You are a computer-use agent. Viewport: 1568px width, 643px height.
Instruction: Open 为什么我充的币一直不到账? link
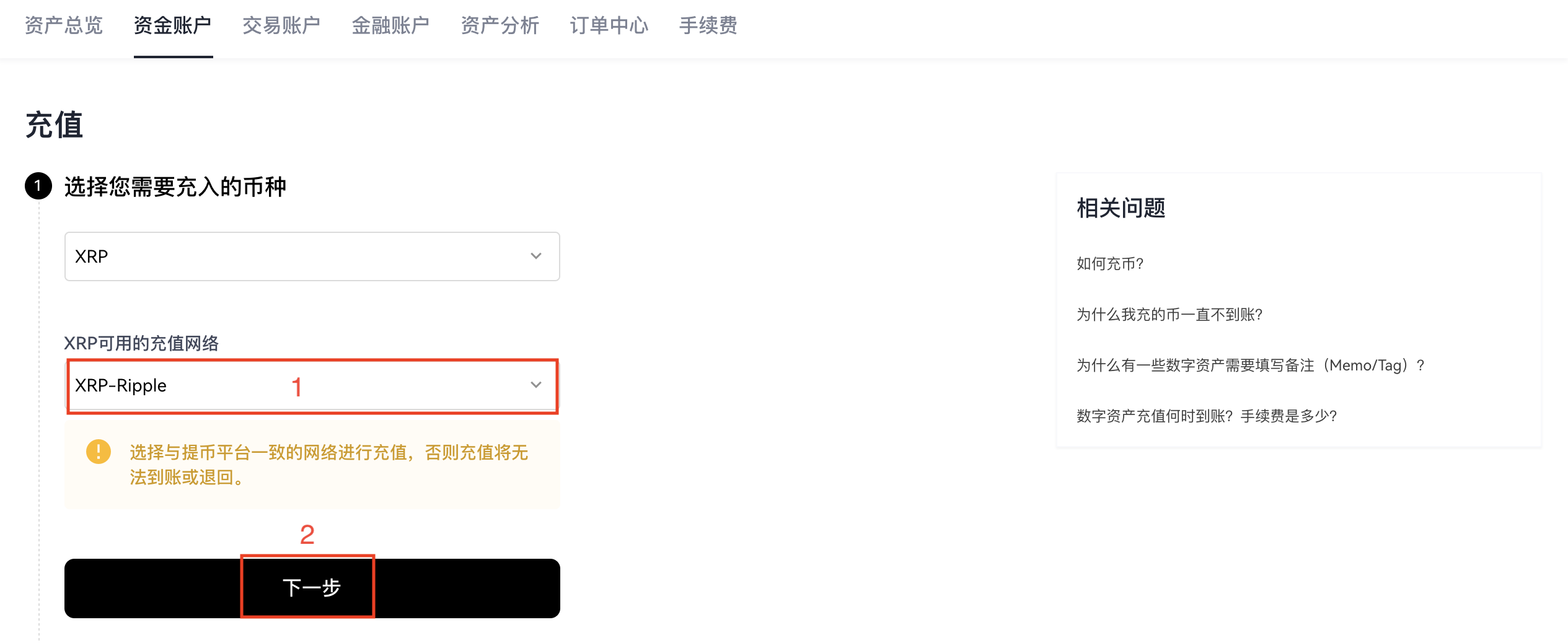tap(1169, 315)
